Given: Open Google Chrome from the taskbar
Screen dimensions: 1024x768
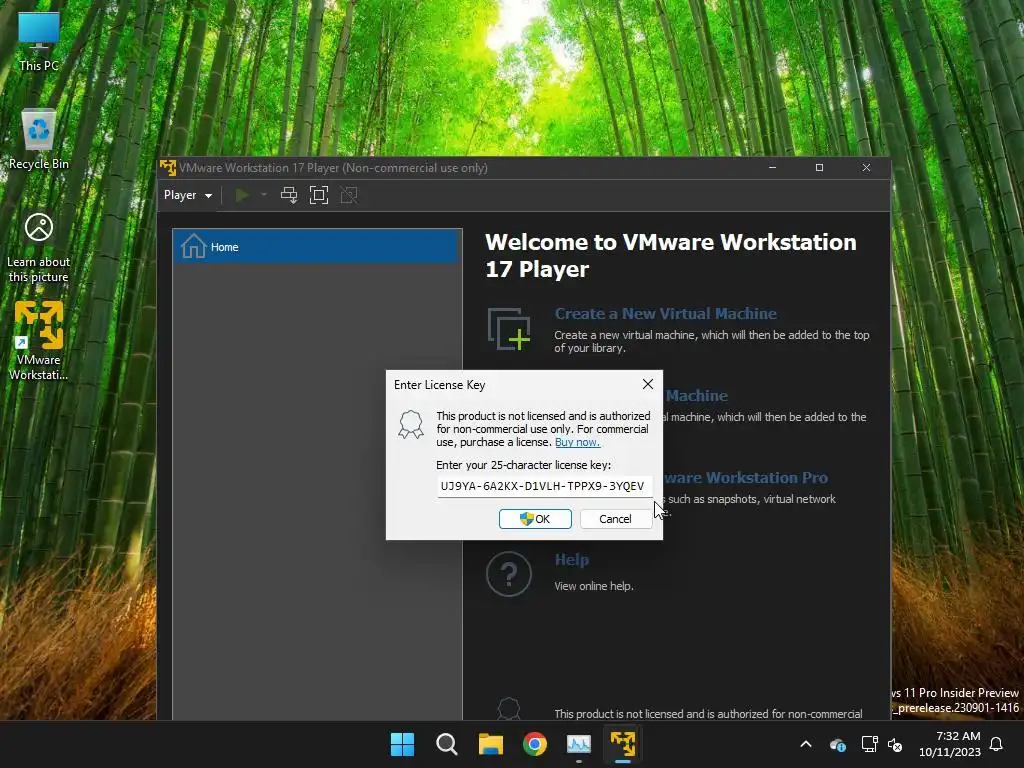Looking at the screenshot, I should coord(535,744).
